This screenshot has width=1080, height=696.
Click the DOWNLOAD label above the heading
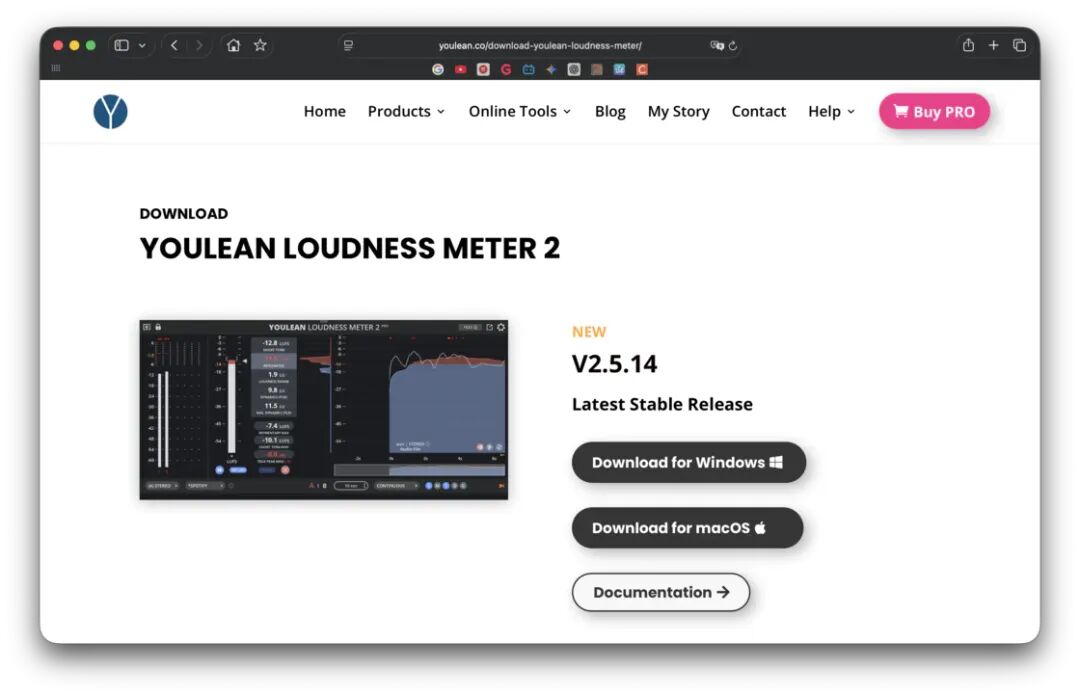pos(184,214)
